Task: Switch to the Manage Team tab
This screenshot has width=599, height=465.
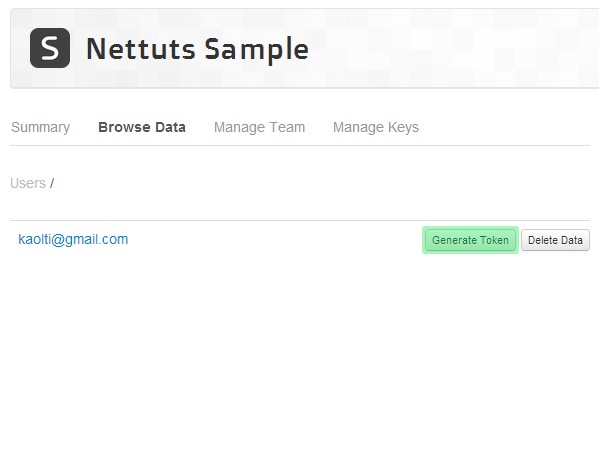Action: point(259,127)
